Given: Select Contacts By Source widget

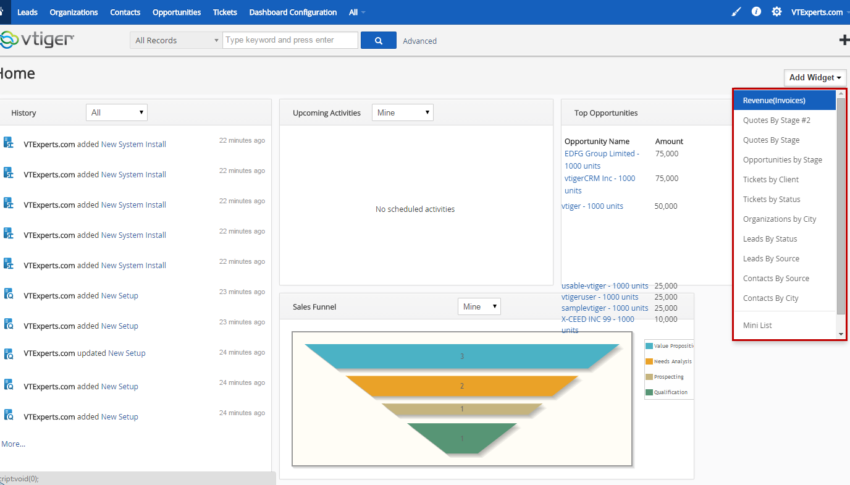Looking at the screenshot, I should point(776,279).
